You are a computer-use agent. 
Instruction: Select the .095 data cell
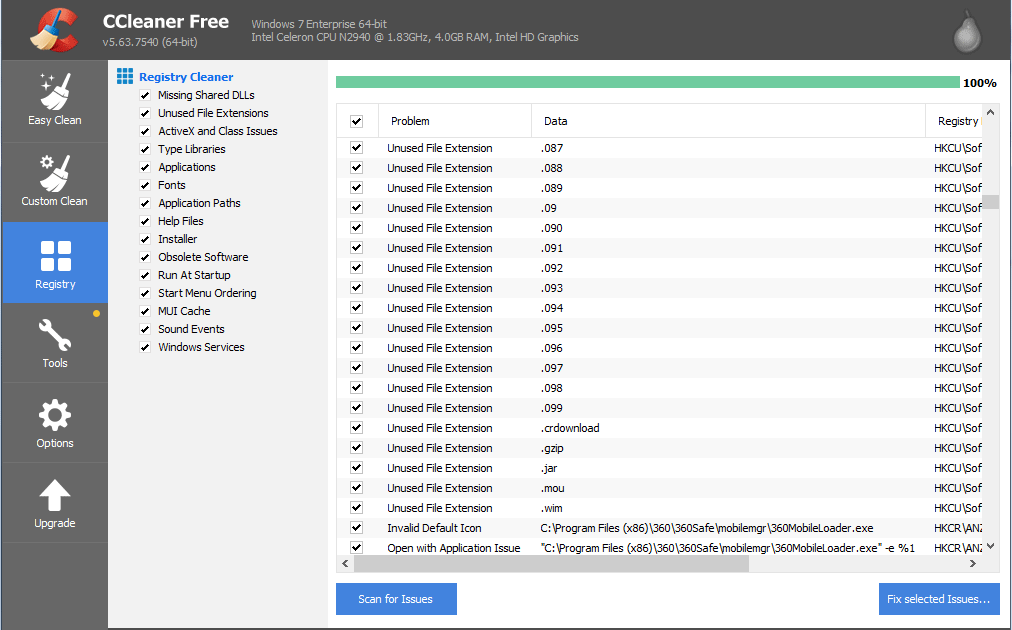[552, 328]
